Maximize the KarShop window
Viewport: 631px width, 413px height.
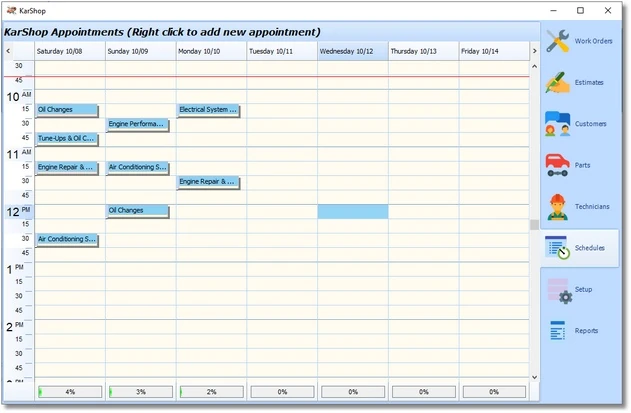(x=580, y=10)
